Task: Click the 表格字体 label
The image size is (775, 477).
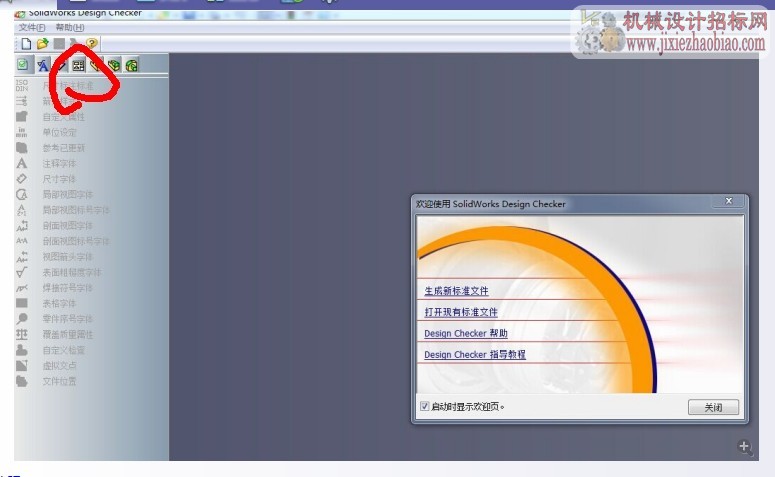Action: point(59,303)
